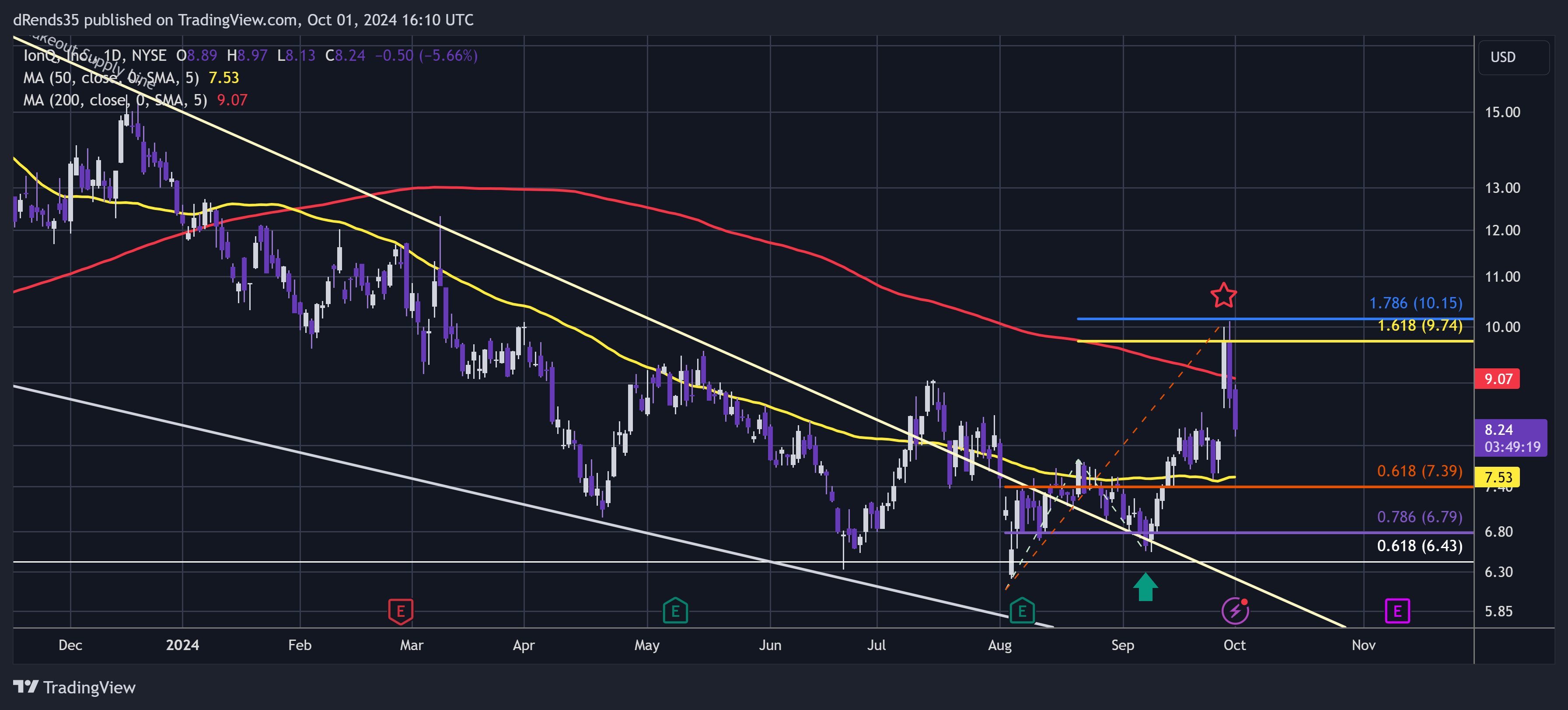Click the Aug label on time axis

(x=999, y=645)
